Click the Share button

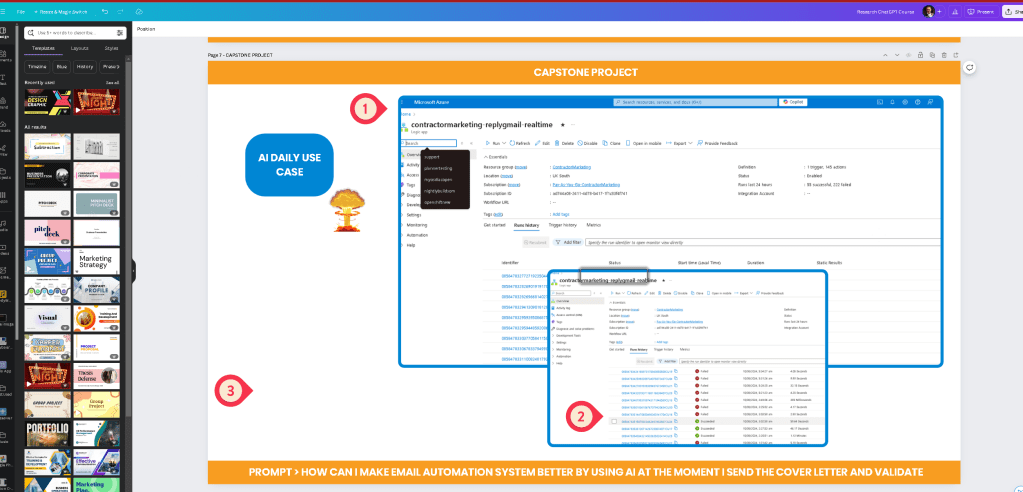click(1013, 12)
